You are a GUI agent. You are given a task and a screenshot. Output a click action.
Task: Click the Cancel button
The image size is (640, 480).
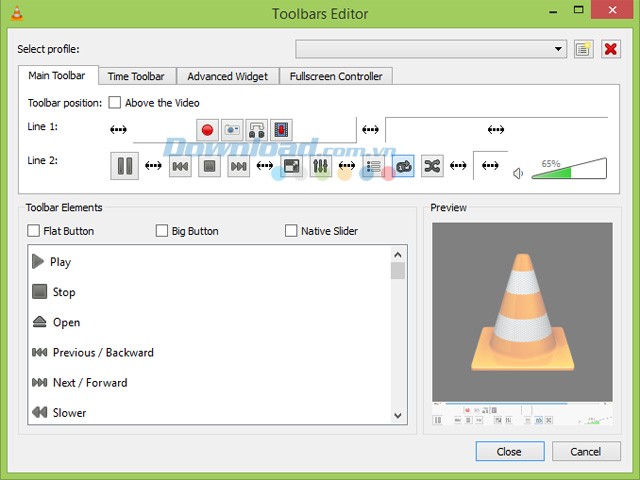click(586, 451)
